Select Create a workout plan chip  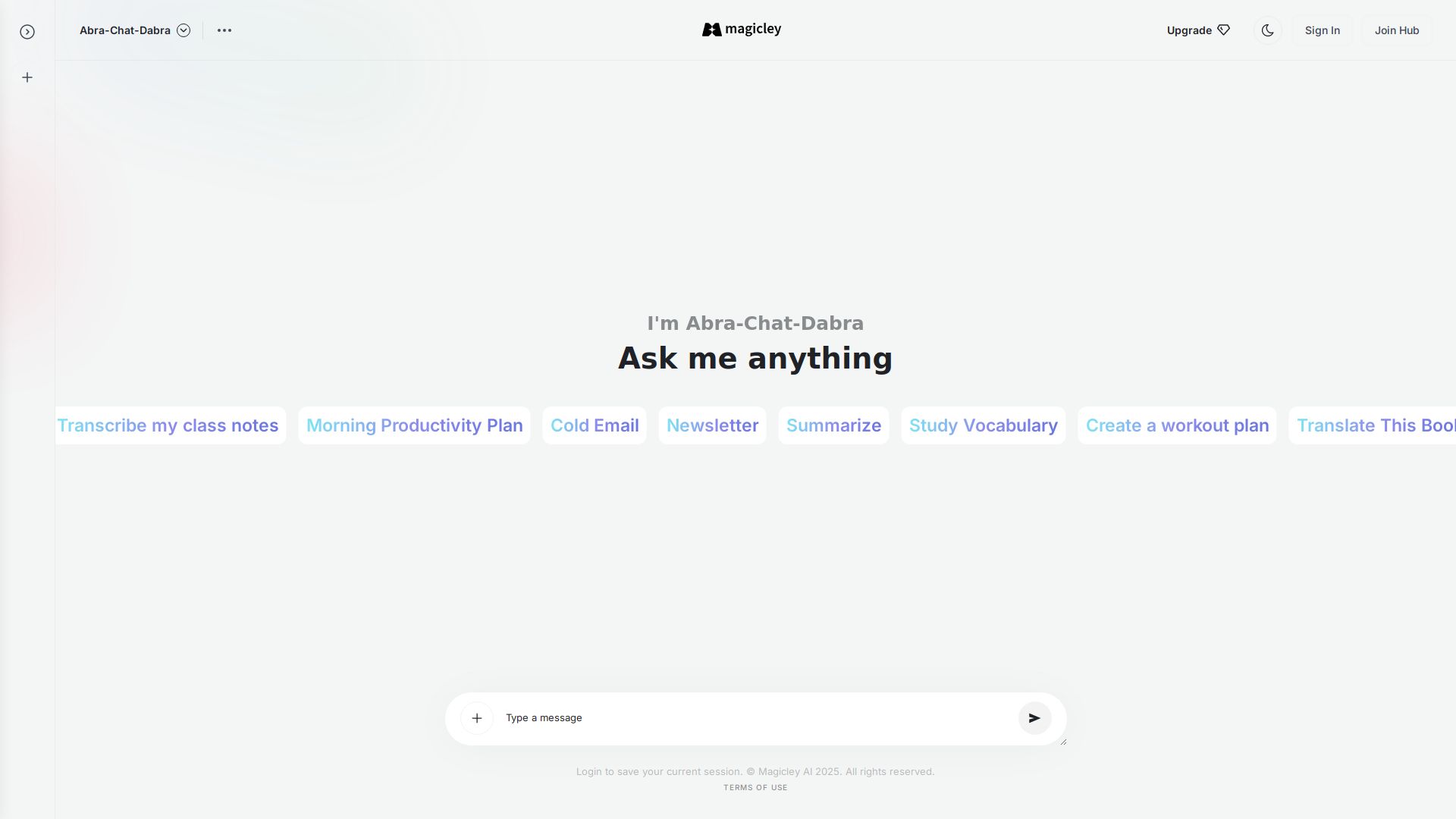coord(1177,425)
